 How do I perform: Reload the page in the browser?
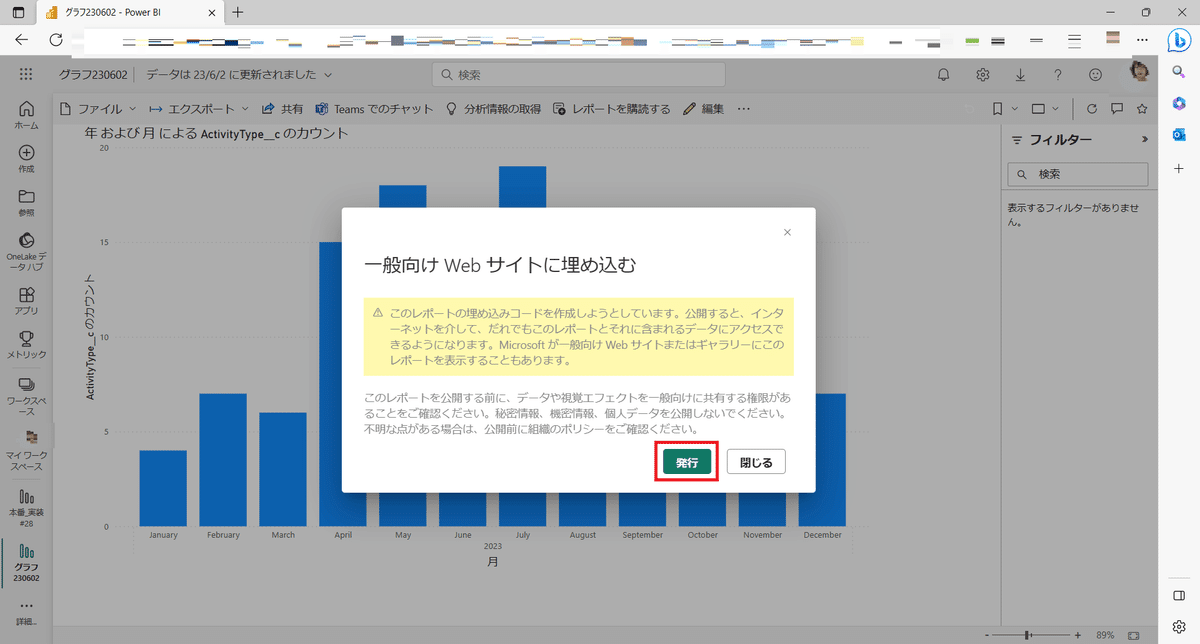coord(56,41)
